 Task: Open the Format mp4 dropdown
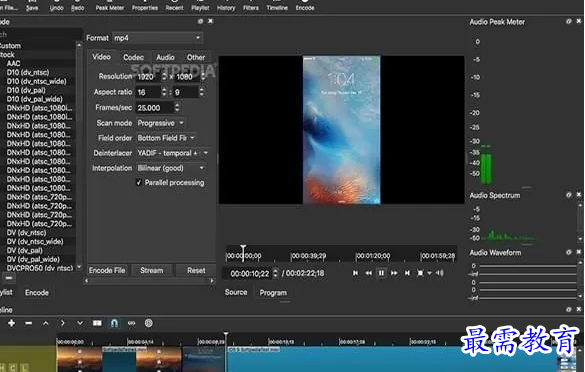(157, 38)
